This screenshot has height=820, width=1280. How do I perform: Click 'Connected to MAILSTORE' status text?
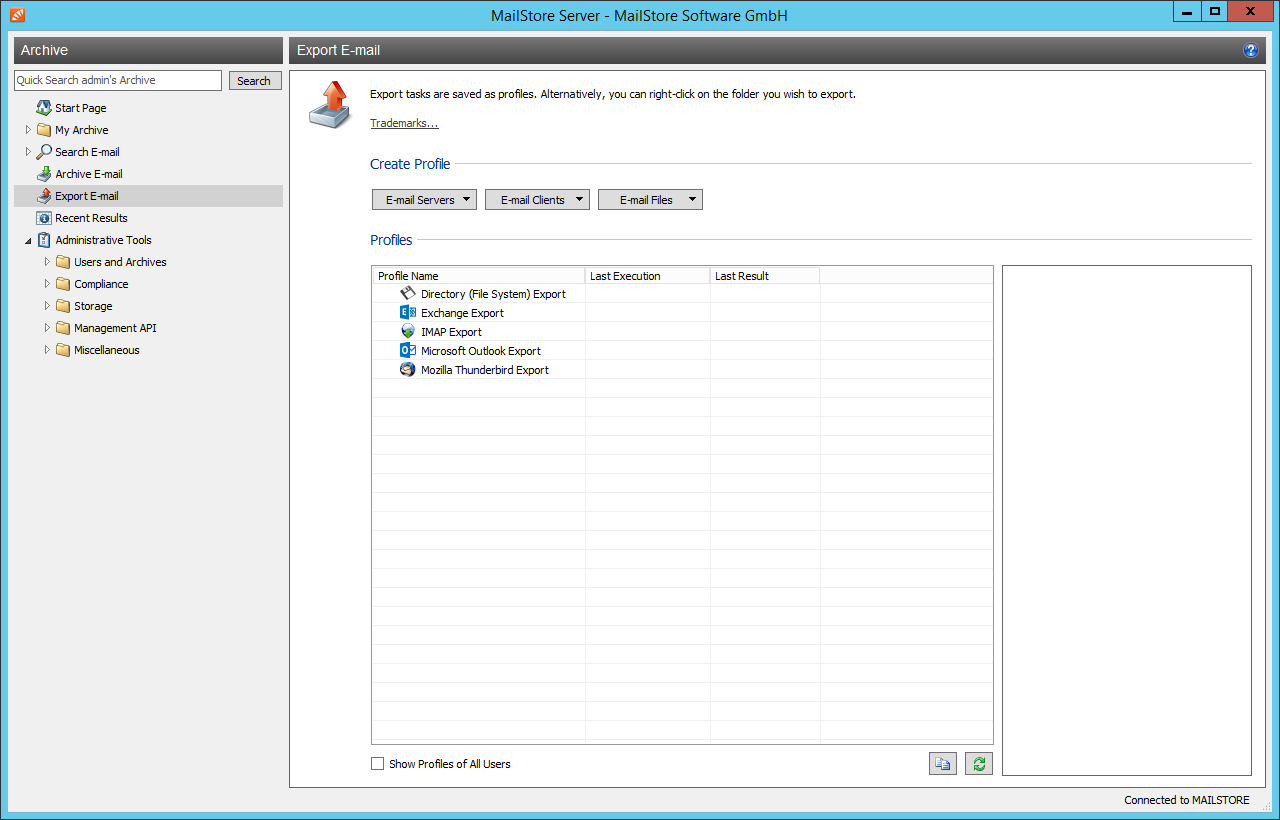[x=1187, y=800]
